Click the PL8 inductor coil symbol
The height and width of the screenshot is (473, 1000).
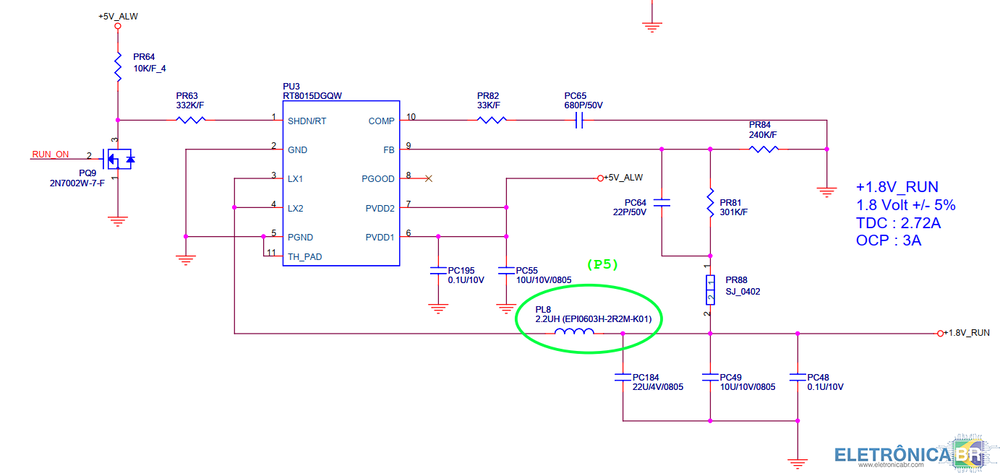point(575,333)
